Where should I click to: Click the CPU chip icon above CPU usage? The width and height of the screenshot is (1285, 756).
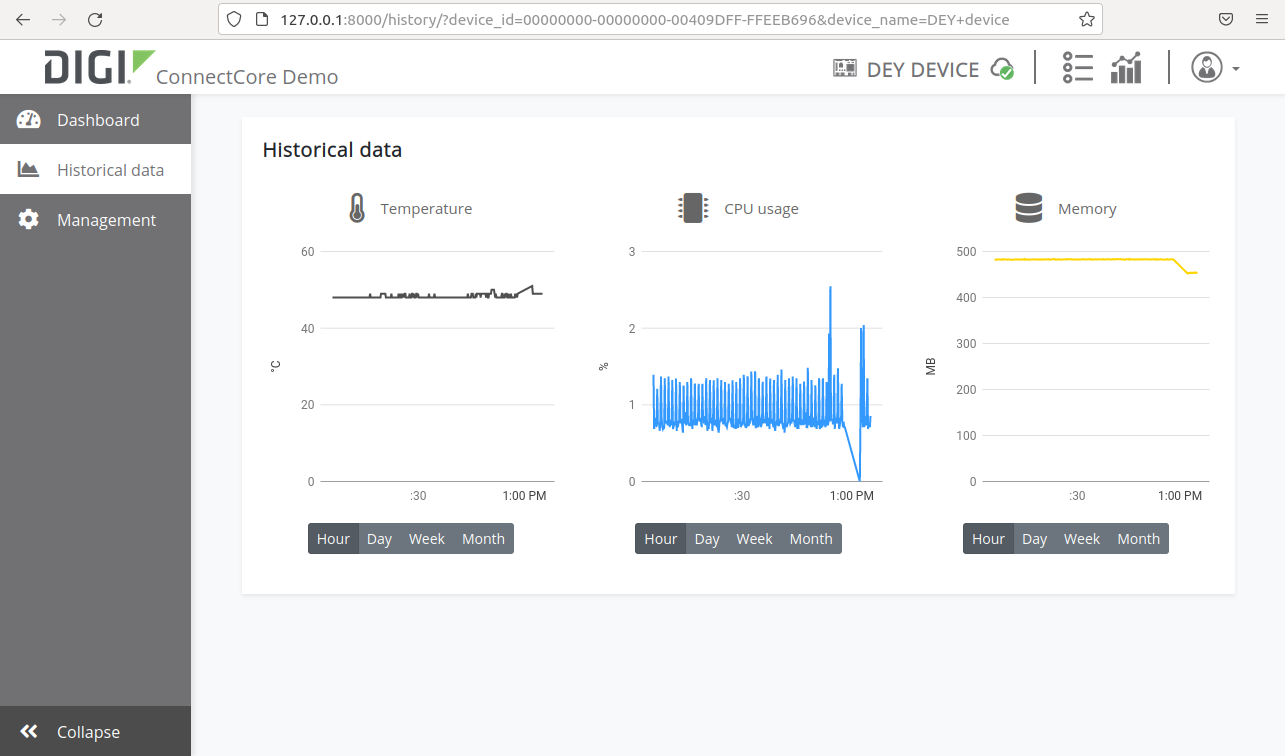692,208
